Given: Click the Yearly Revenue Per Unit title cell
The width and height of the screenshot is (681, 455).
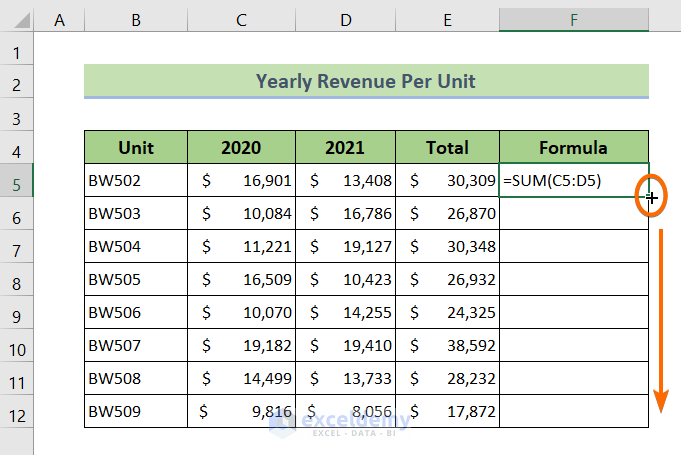Looking at the screenshot, I should 366,81.
